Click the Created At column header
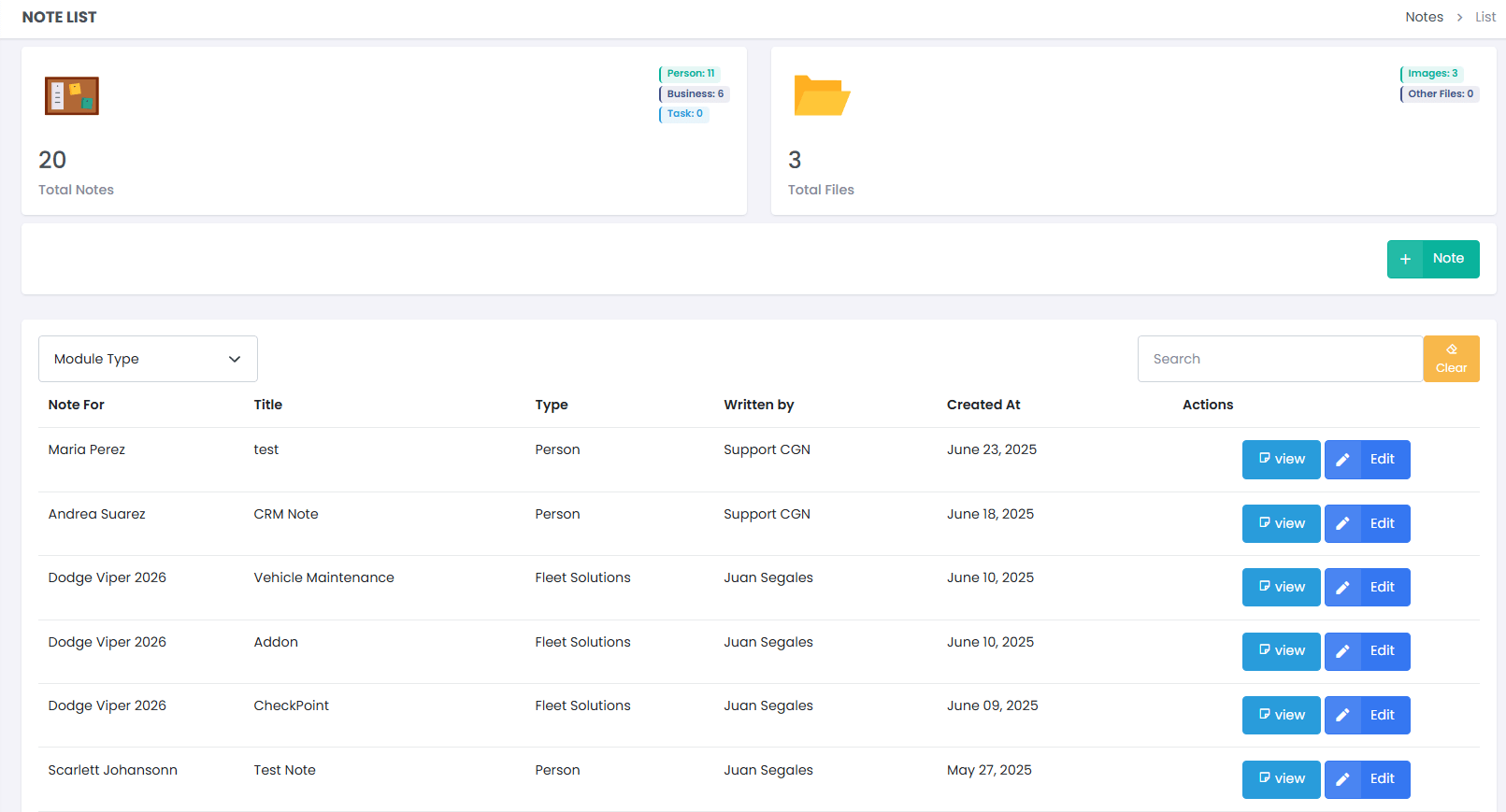 [983, 405]
